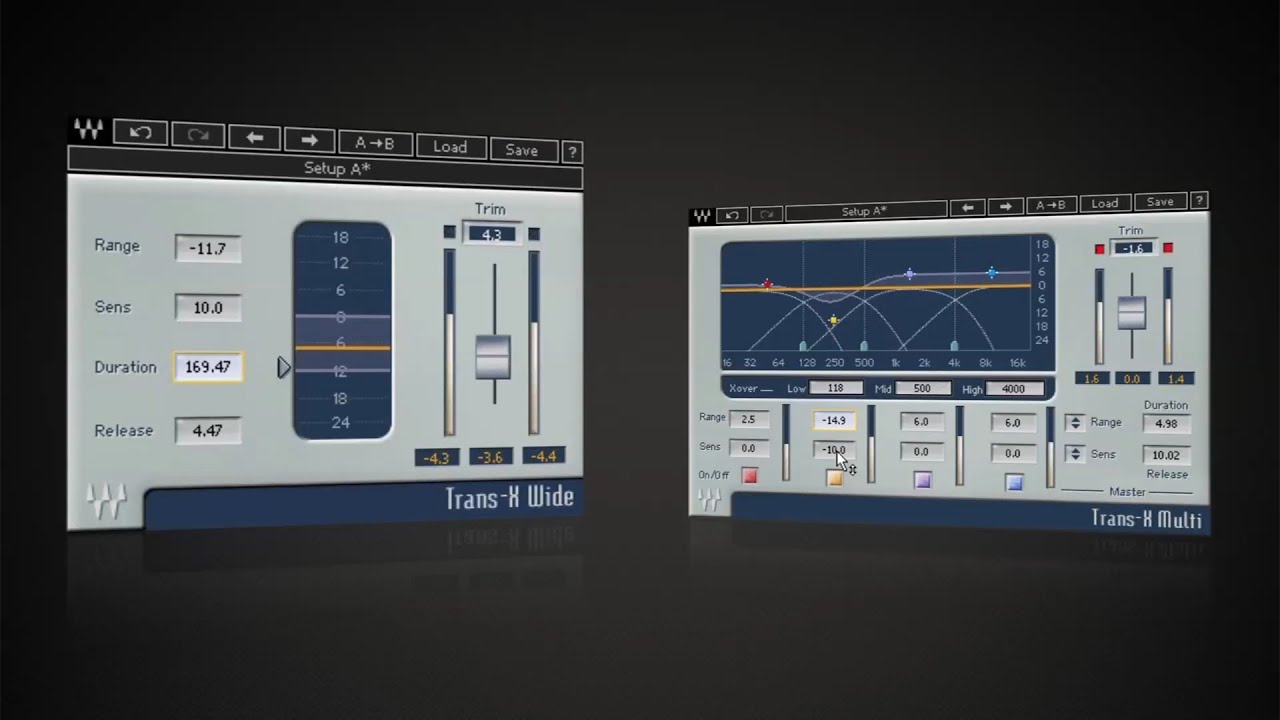Open Save menu in Trans-X Multi
Screen dimensions: 1280x720
(x=1160, y=202)
